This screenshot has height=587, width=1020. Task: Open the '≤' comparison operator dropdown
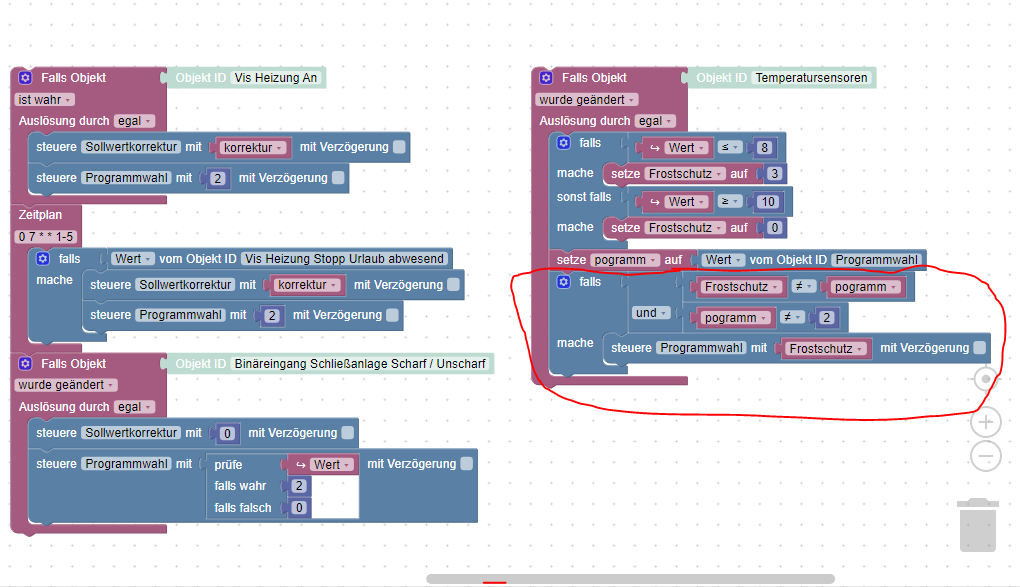pyautogui.click(x=729, y=147)
